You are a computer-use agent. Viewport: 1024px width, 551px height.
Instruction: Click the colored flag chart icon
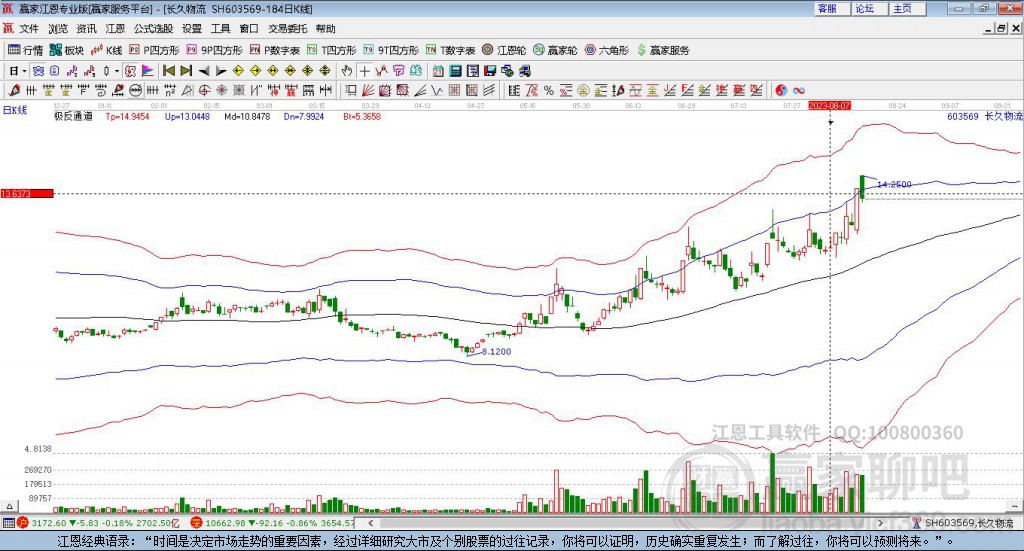click(148, 71)
